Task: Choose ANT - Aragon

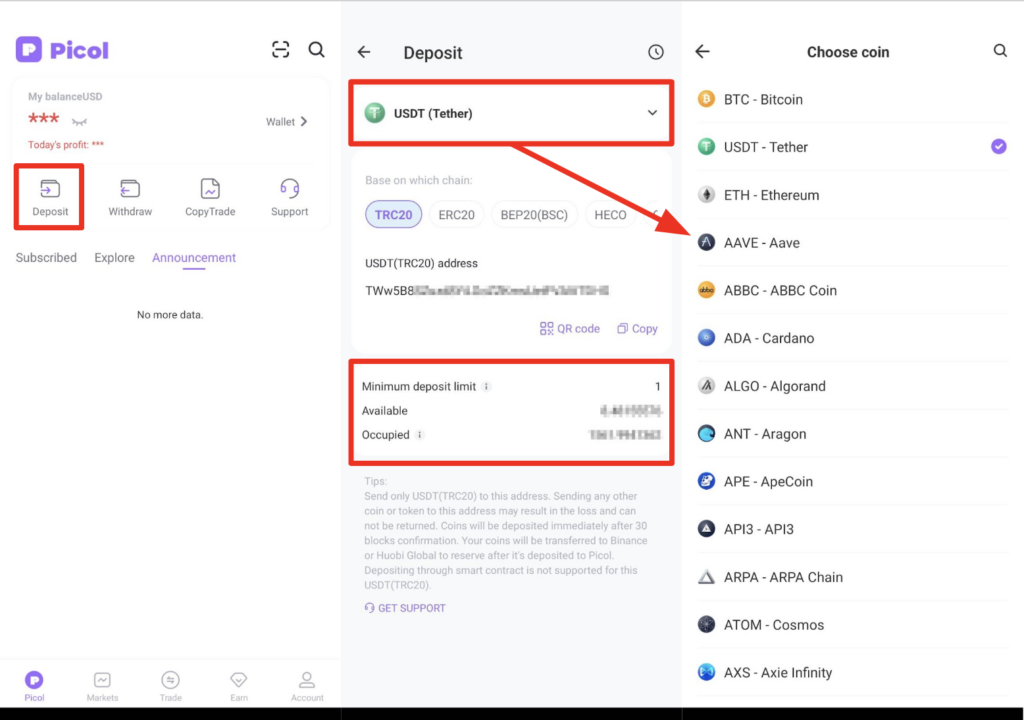Action: (x=853, y=434)
